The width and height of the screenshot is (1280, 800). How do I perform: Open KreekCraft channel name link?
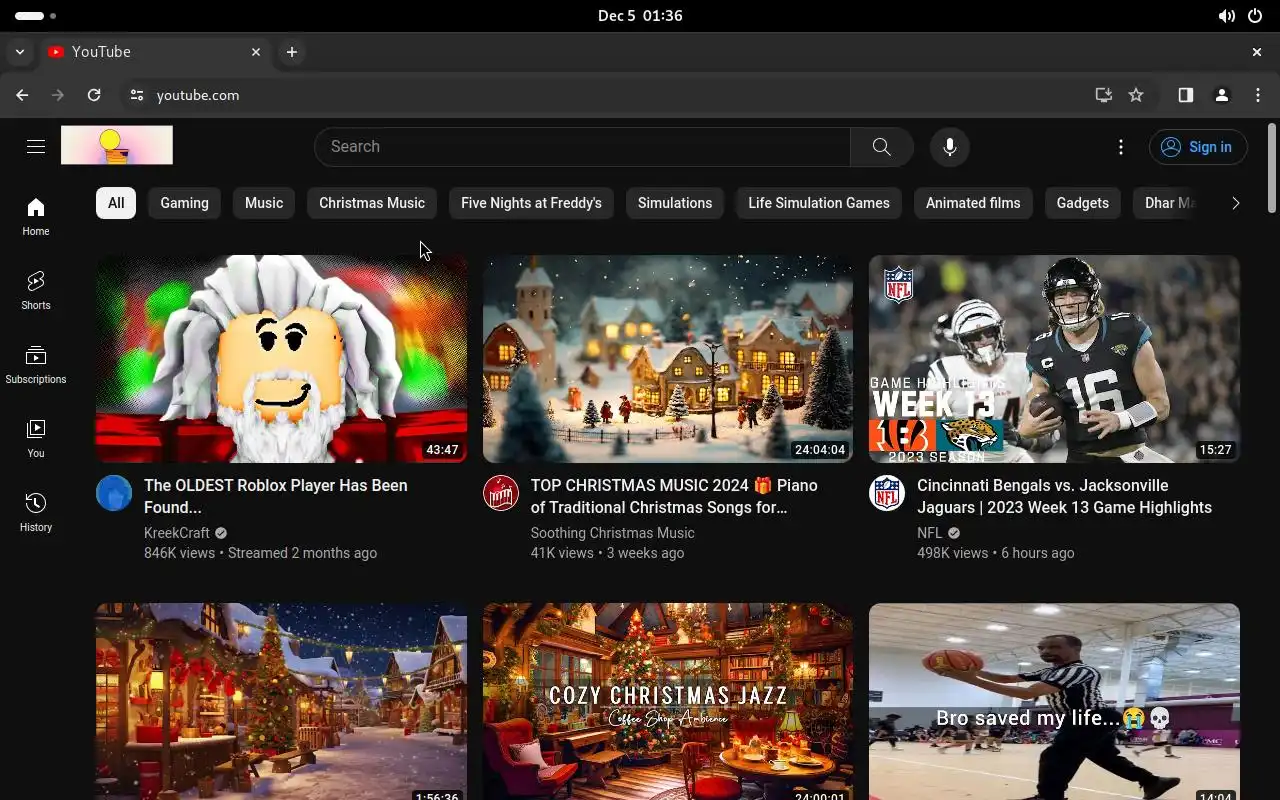coord(177,533)
